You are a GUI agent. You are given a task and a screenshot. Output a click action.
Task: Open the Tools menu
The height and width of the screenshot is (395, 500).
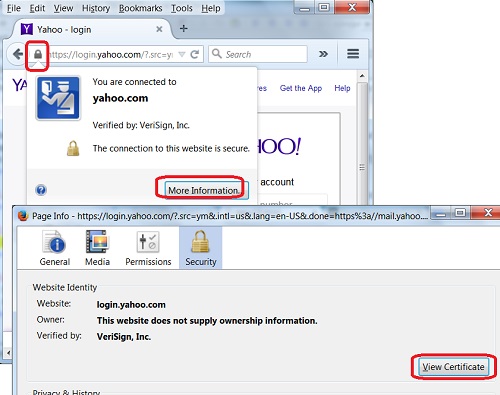182,8
